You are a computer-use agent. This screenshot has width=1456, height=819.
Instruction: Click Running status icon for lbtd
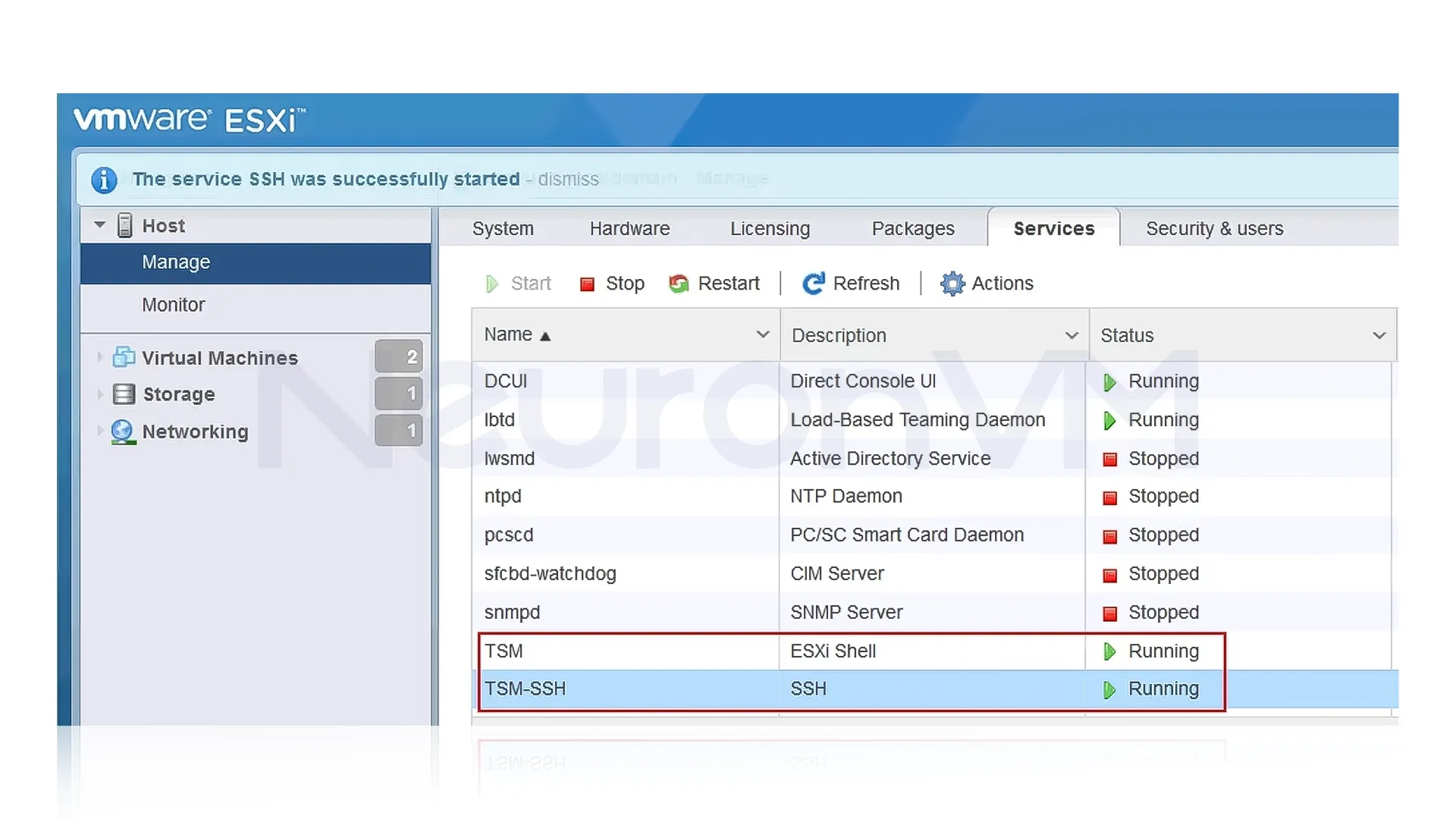pyautogui.click(x=1109, y=421)
